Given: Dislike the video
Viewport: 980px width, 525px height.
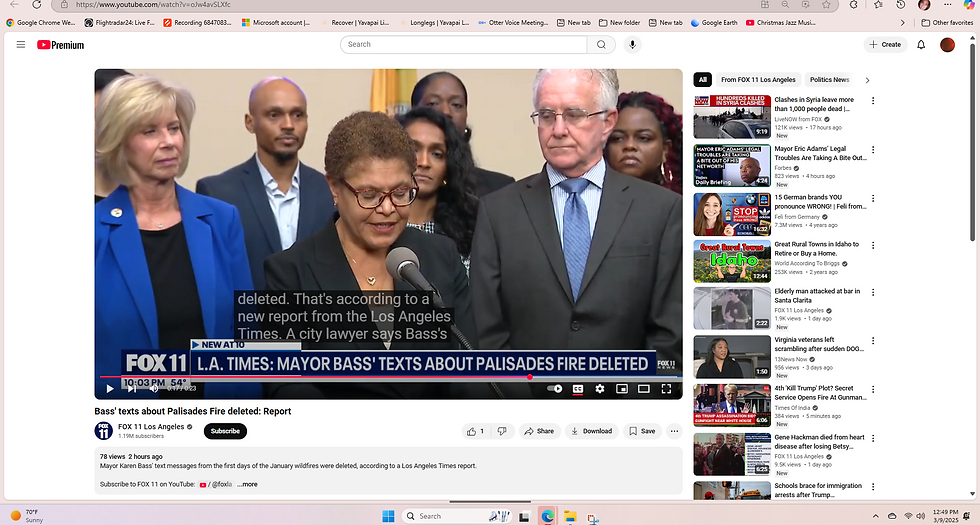Looking at the screenshot, I should click(502, 431).
